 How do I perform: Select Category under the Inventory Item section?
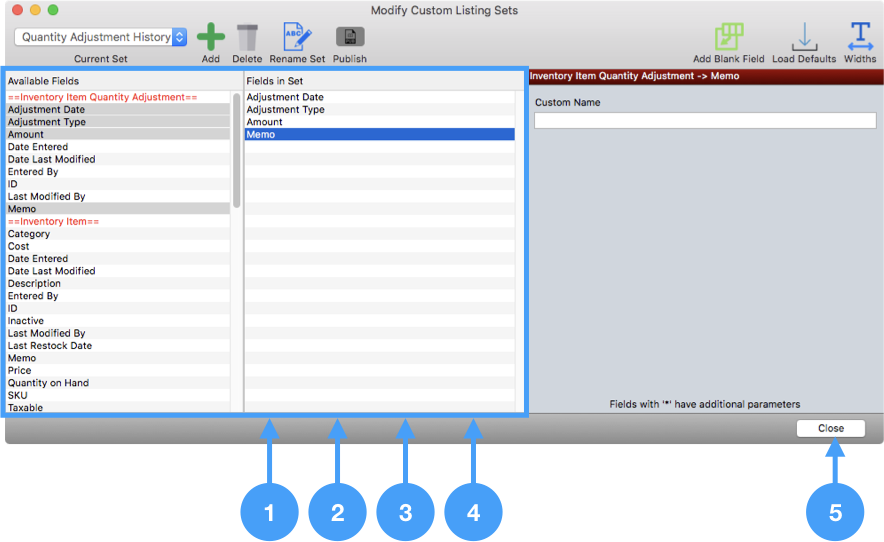[x=29, y=234]
